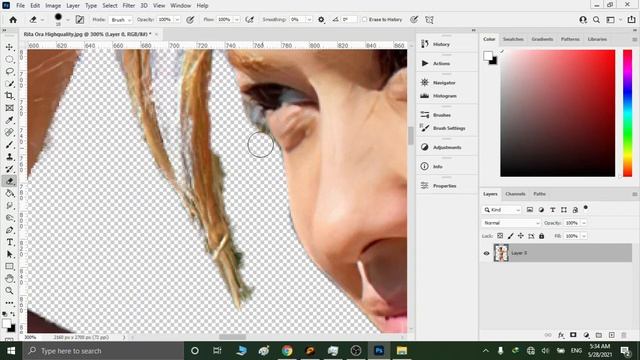
Task: Open the brush settings panel toggle icon
Action: (80, 20)
